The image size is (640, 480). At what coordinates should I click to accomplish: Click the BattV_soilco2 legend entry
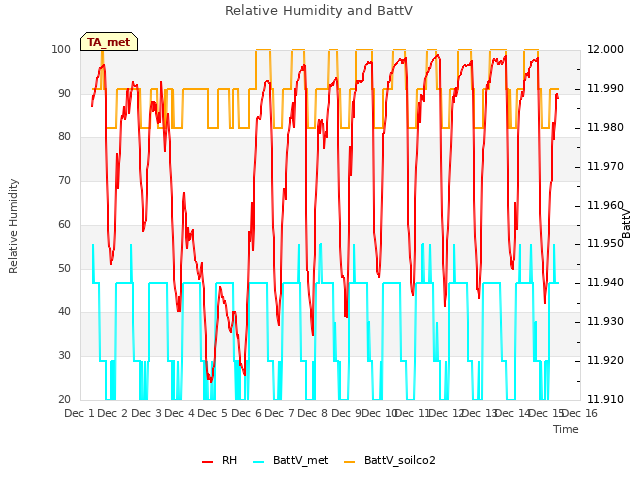[389, 460]
